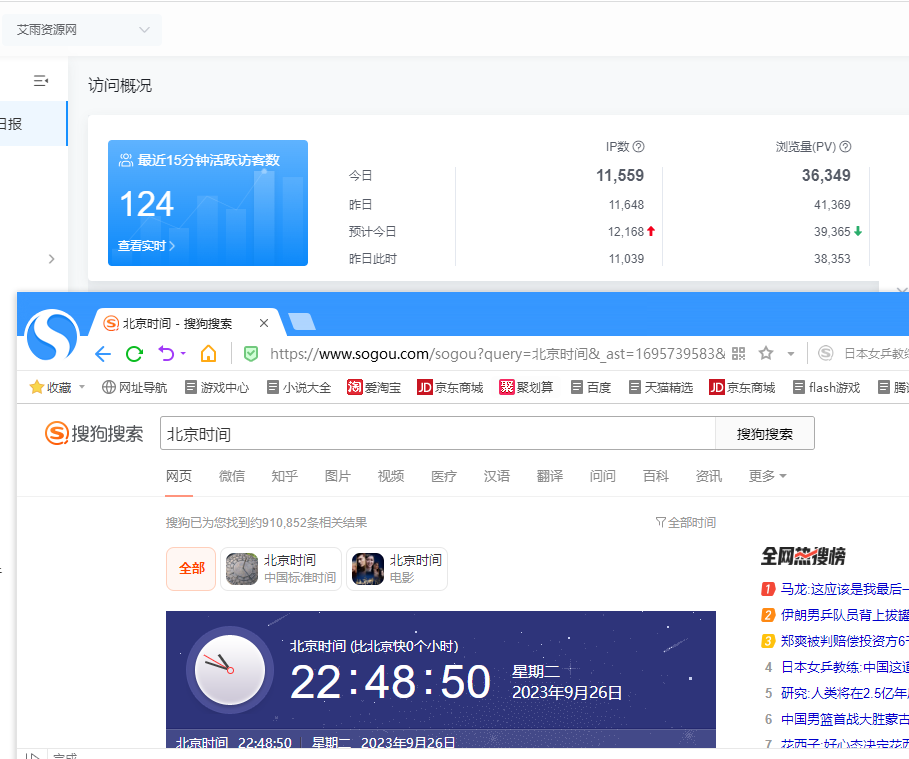Open the 网址导航 bookmark
Viewport: 909px width, 759px height.
[x=134, y=387]
